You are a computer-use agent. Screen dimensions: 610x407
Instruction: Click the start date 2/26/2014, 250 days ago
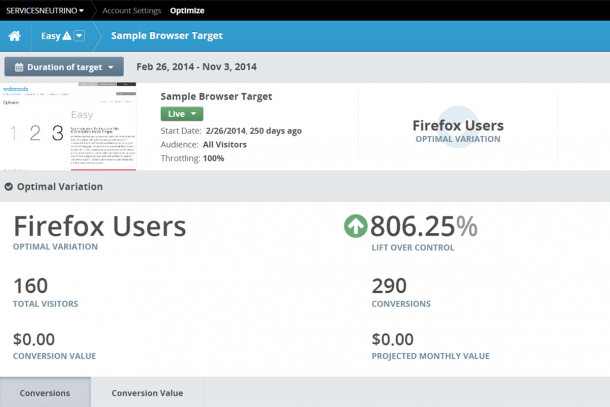pyautogui.click(x=254, y=131)
